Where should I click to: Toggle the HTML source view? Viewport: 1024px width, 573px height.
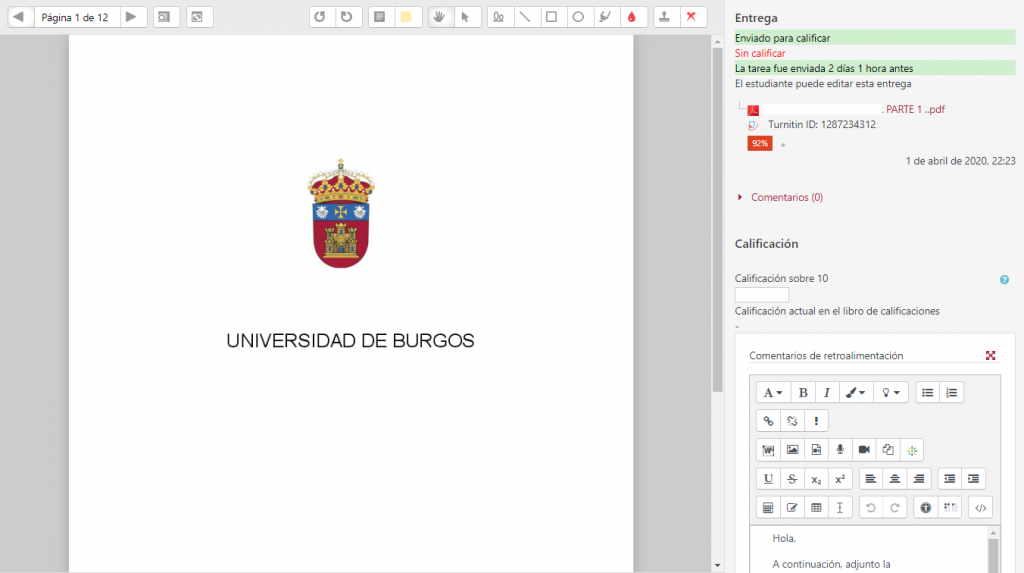(x=981, y=508)
